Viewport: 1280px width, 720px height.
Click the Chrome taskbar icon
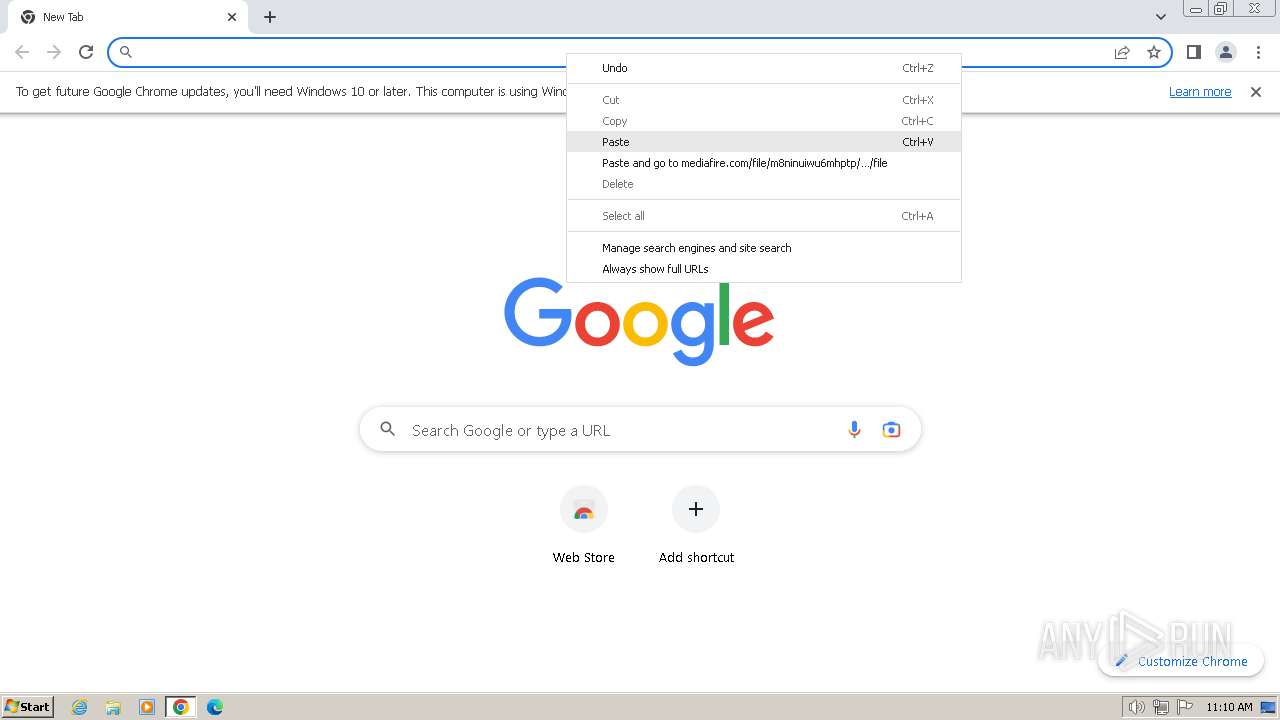[x=181, y=707]
